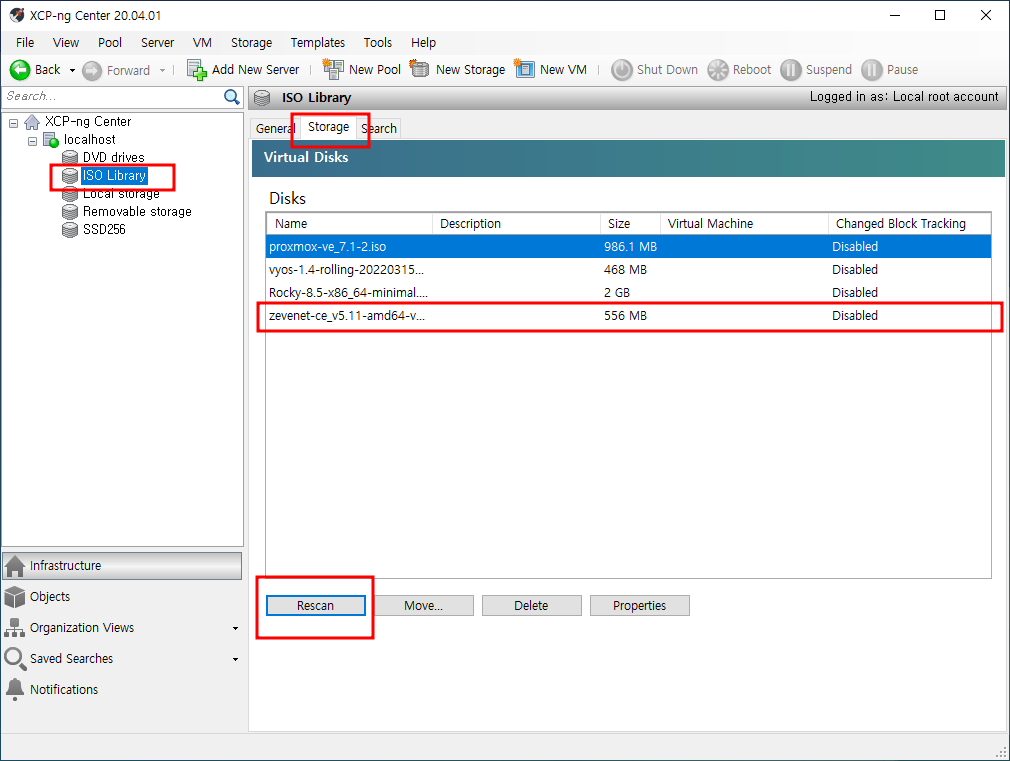The image size is (1010, 761).
Task: Click the New Pool icon
Action: (x=333, y=69)
